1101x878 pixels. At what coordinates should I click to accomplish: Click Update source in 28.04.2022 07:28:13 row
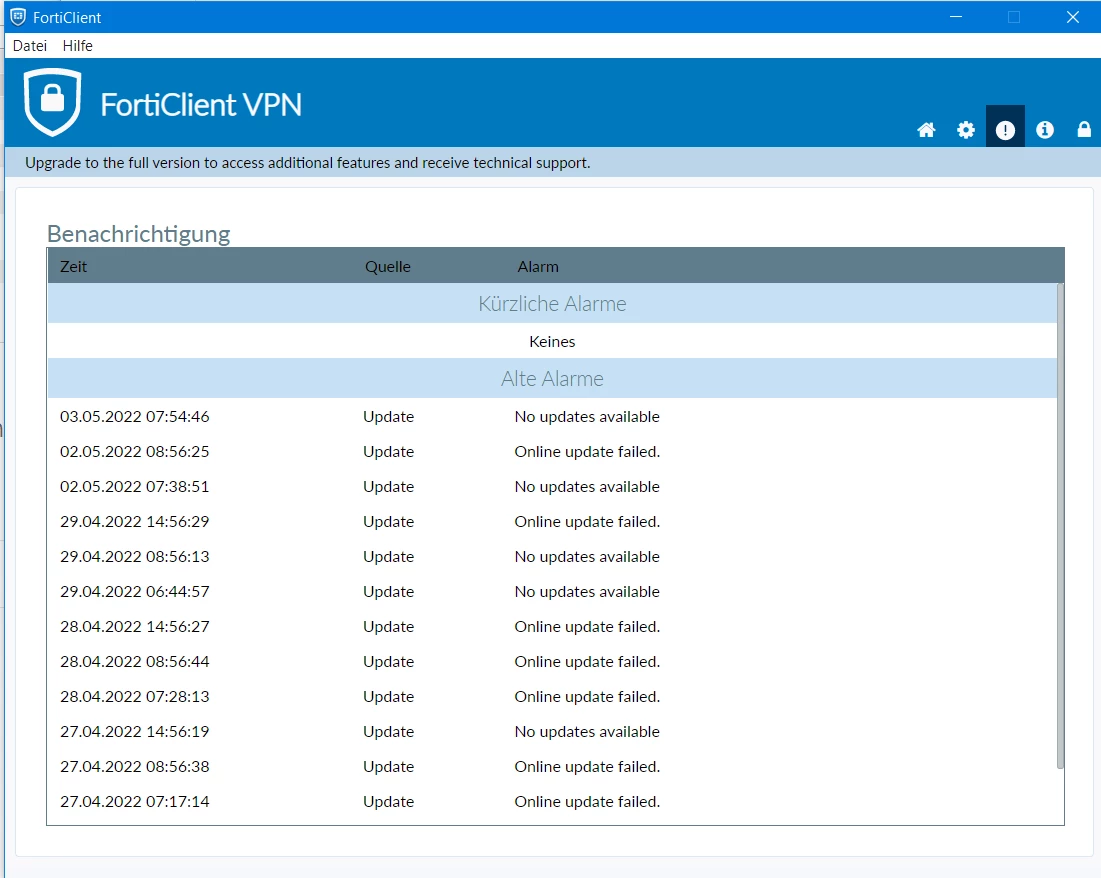[x=388, y=697]
